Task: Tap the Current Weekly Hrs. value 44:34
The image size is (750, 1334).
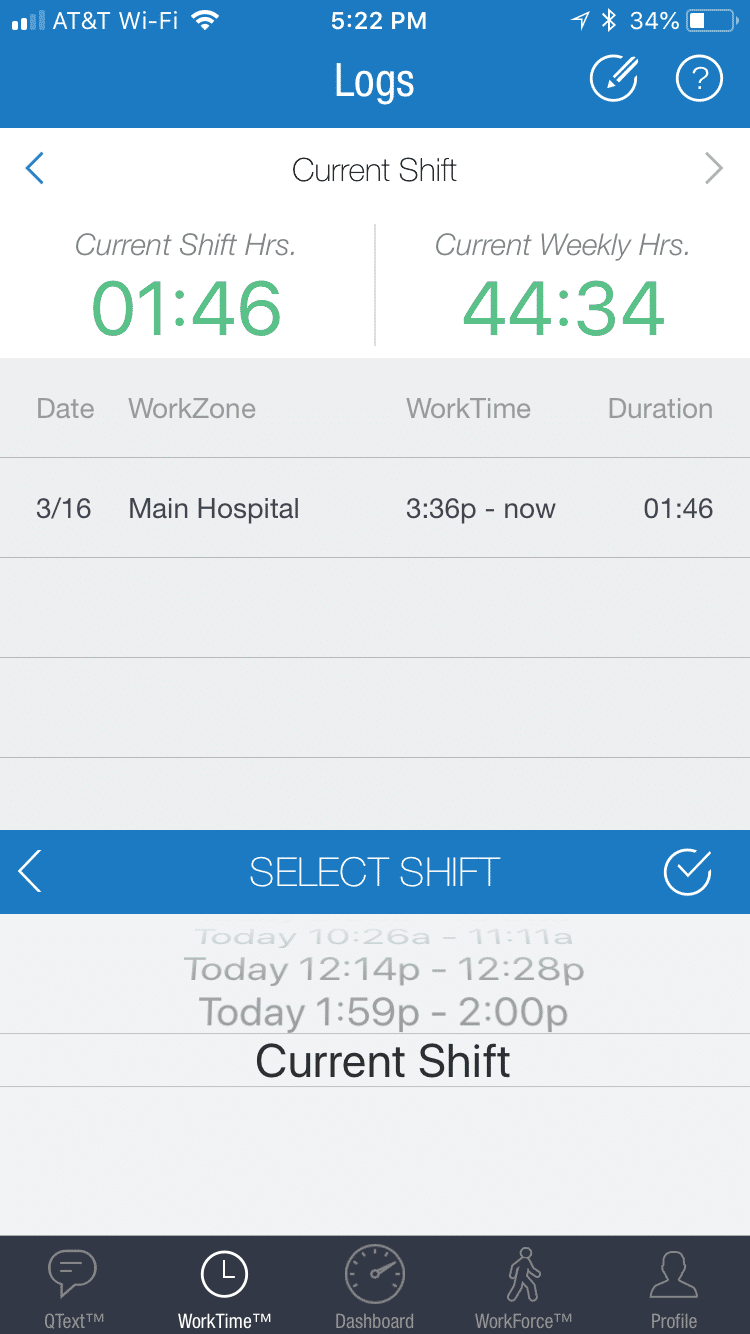Action: (563, 309)
